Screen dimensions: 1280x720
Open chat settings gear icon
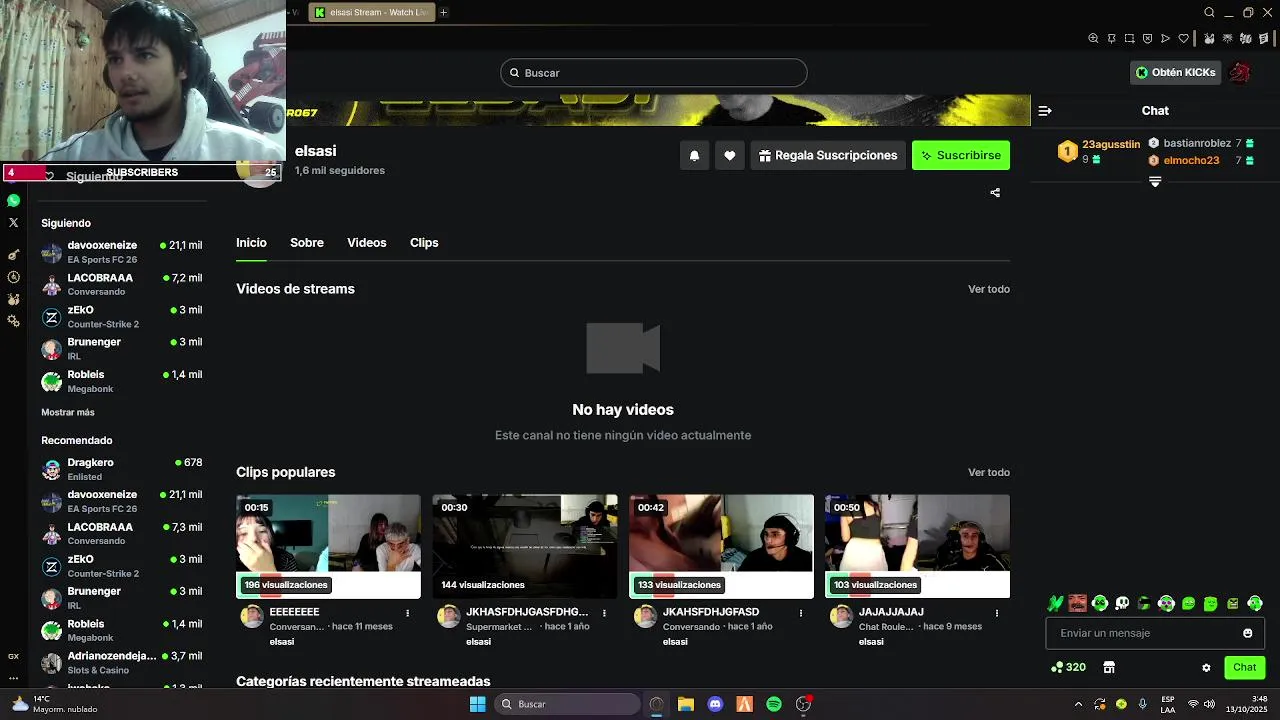click(x=1206, y=667)
